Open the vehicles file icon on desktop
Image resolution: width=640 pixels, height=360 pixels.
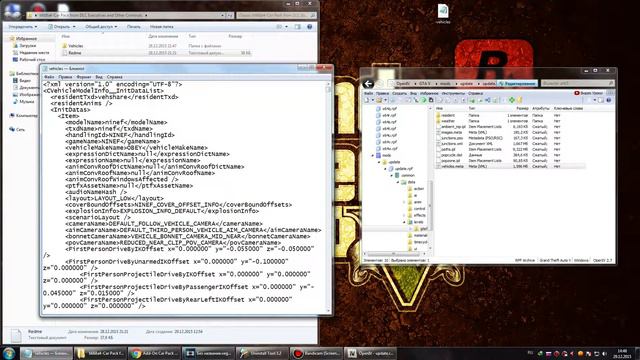[443, 13]
